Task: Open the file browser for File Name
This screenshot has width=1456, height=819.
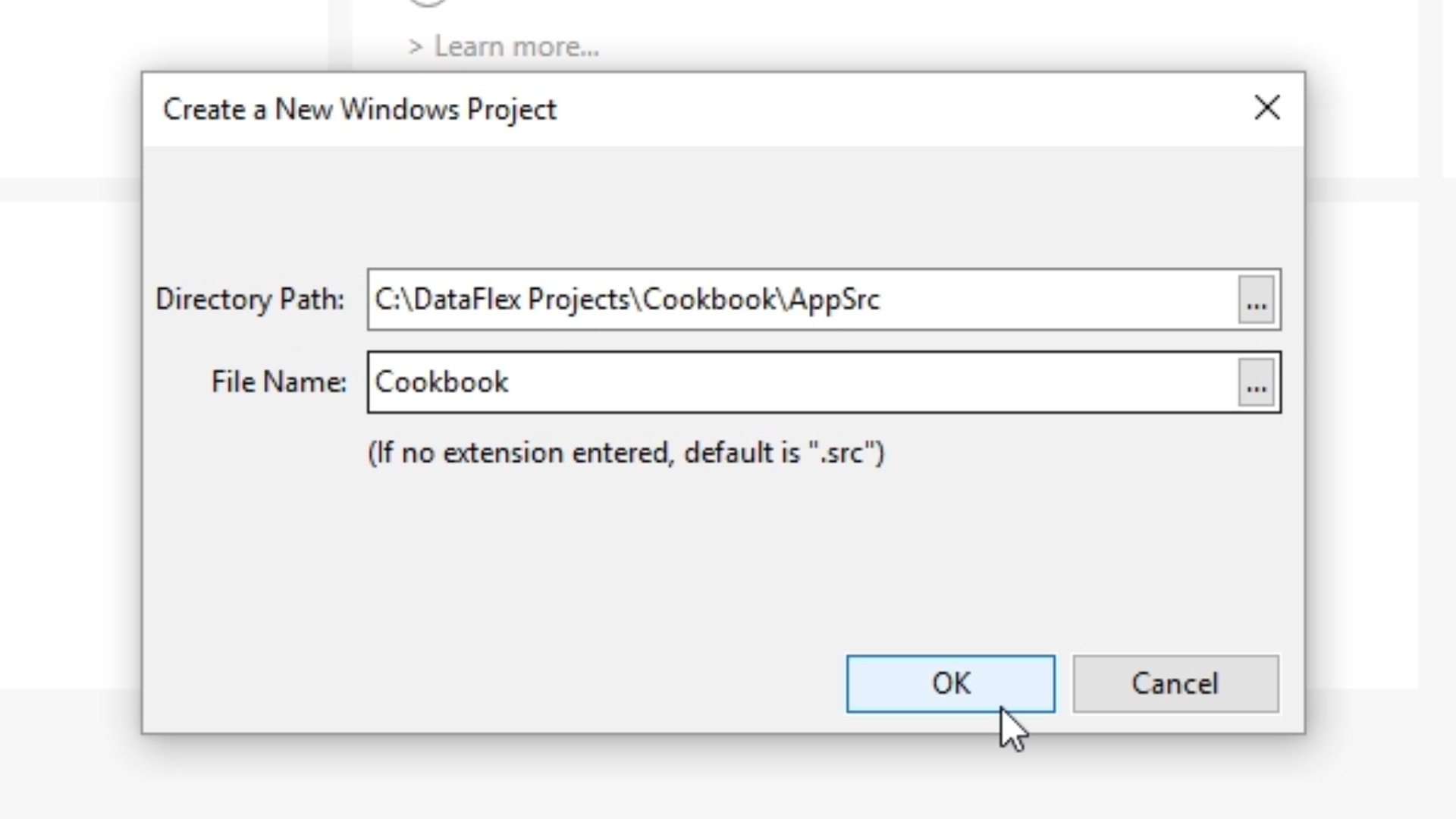Action: (x=1256, y=383)
